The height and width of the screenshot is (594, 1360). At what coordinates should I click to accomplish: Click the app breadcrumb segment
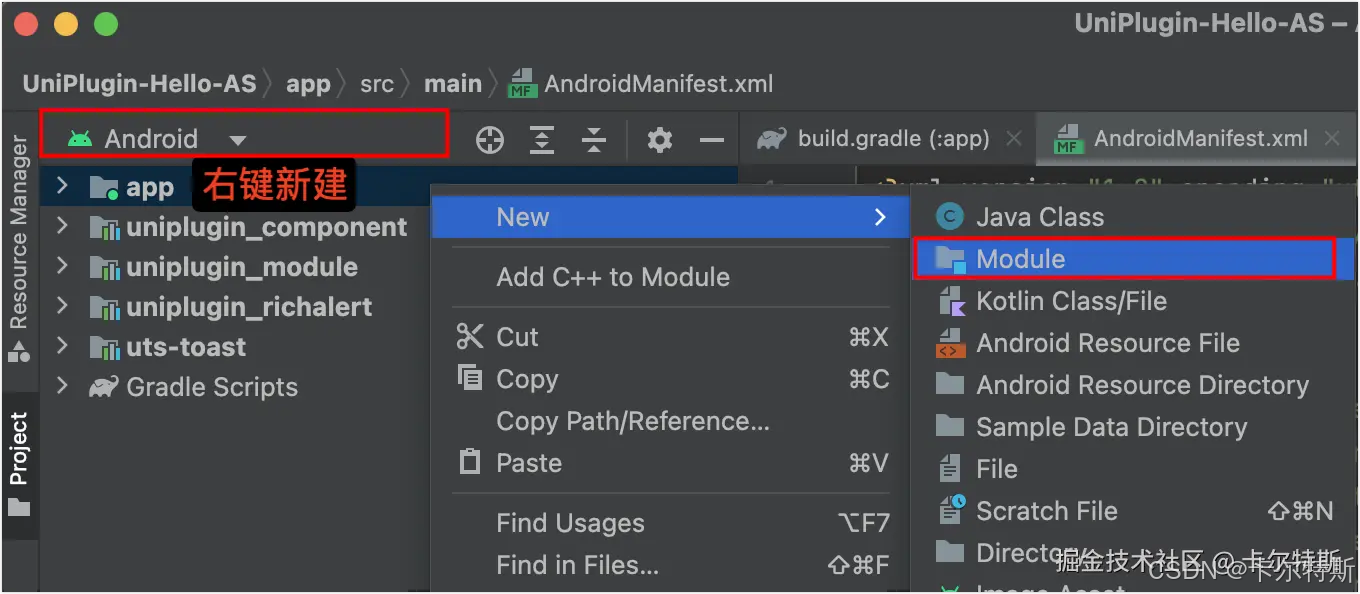[308, 84]
